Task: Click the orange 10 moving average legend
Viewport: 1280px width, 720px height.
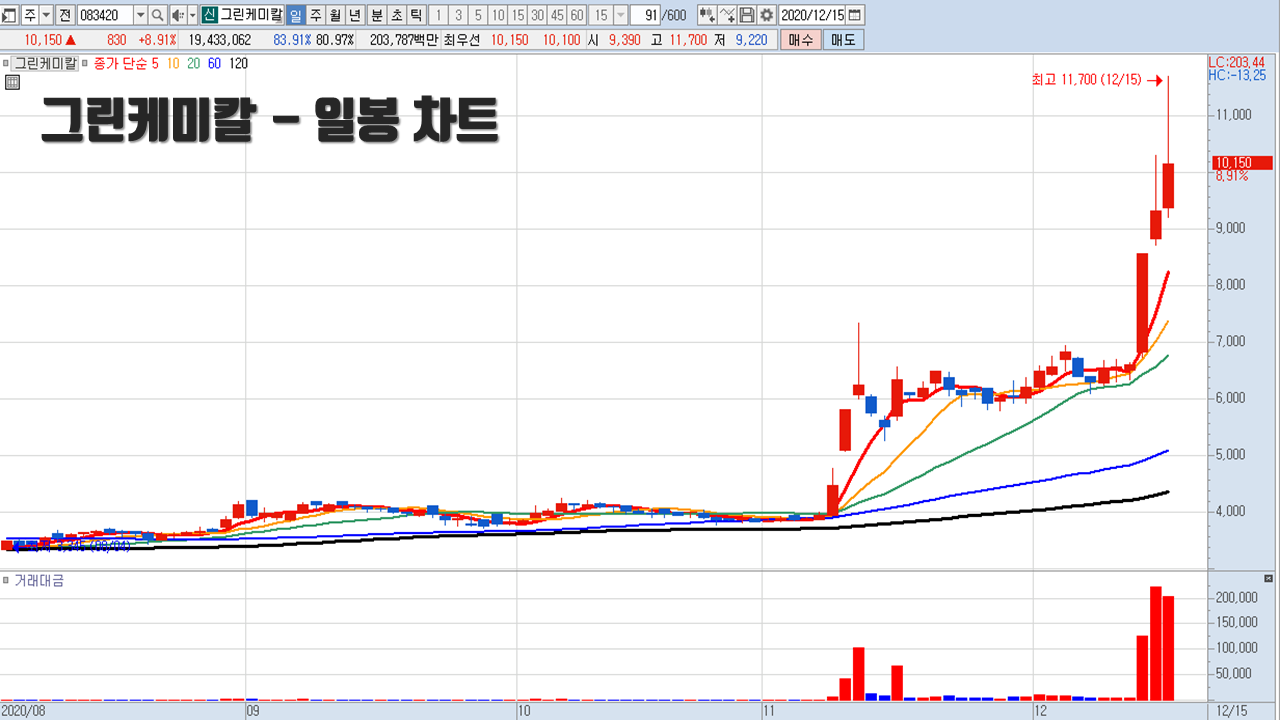Action: click(173, 63)
